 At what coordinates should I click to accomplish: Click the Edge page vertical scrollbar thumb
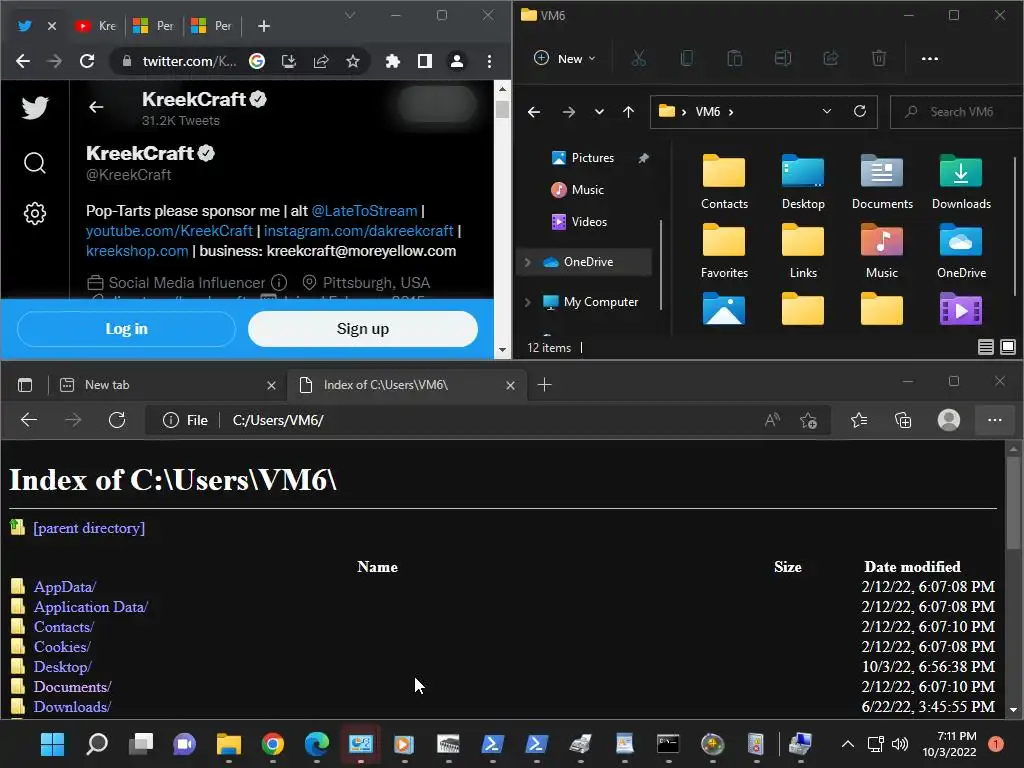point(1013,502)
